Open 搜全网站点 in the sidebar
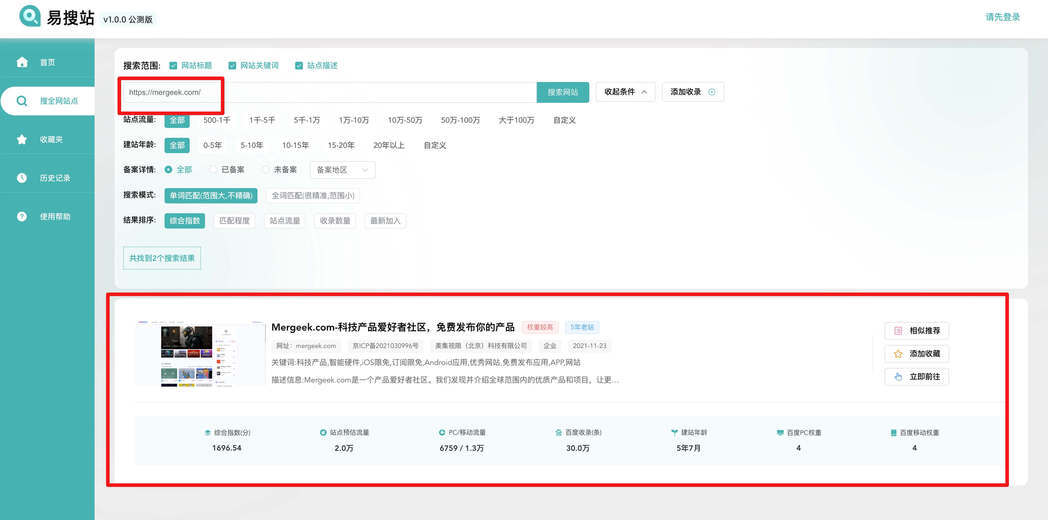1048x520 pixels. (x=47, y=101)
